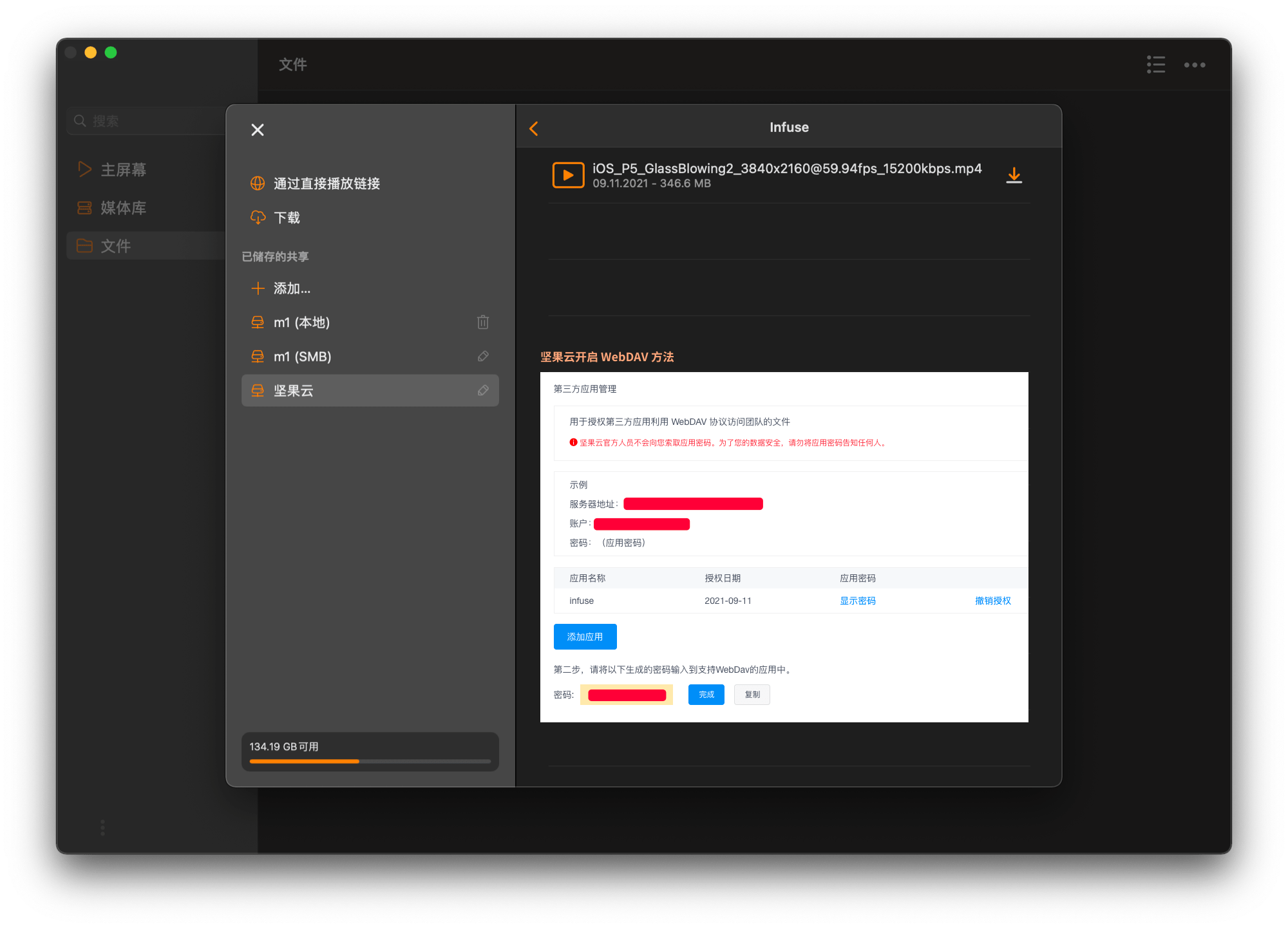Click the sidebar vertical dots handle
Viewport: 1288px width, 929px height.
click(102, 828)
